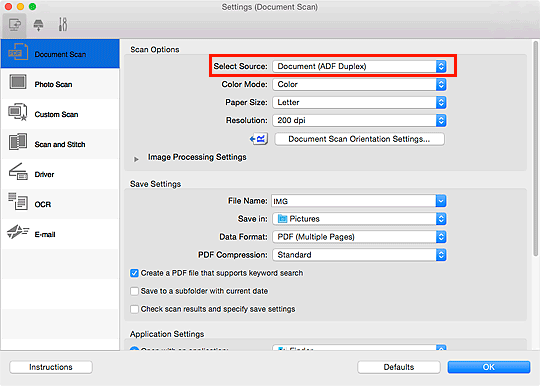
Task: Check Save to a subfolder with current date
Action: [134, 291]
